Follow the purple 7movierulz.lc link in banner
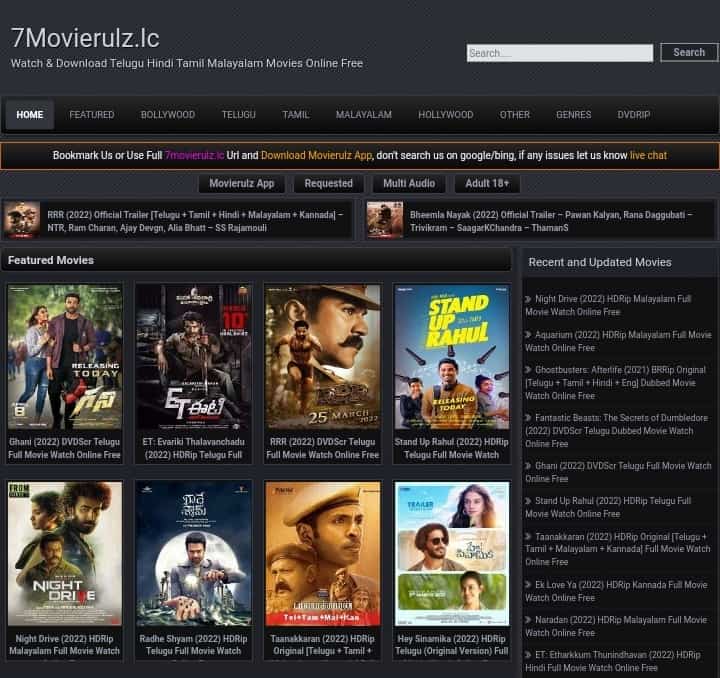The image size is (720, 678). tap(195, 155)
